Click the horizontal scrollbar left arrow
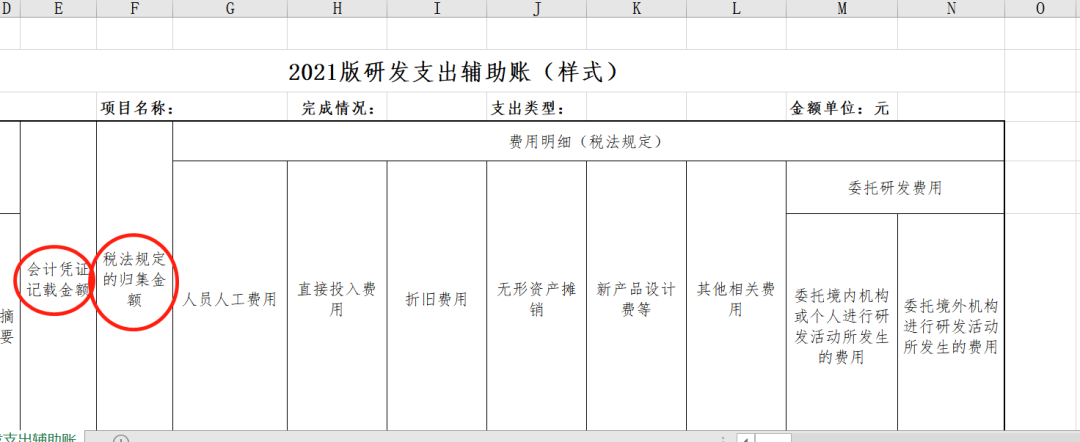The height and width of the screenshot is (442, 1080). [x=745, y=437]
